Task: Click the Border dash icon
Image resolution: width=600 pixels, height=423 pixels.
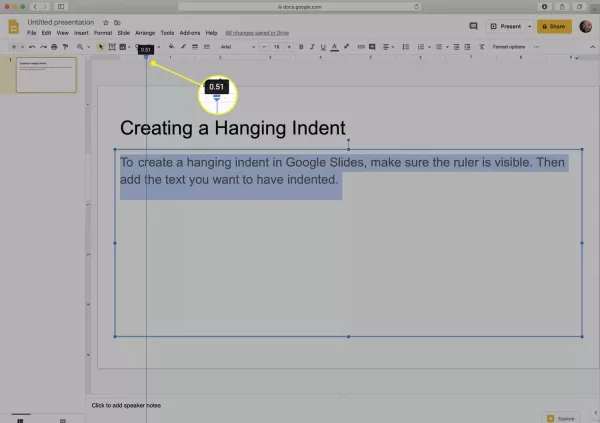Action: 207,47
